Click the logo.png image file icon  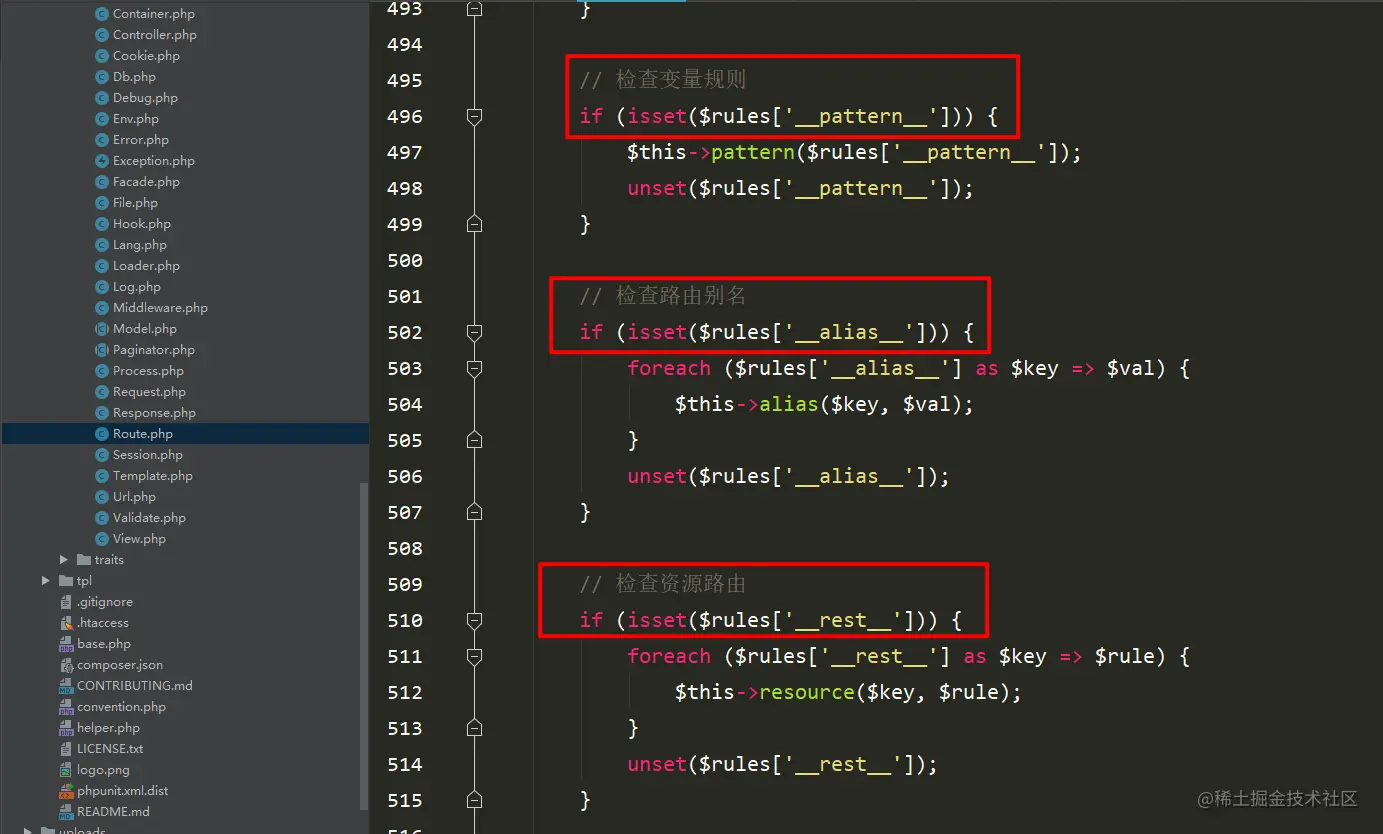coord(66,770)
